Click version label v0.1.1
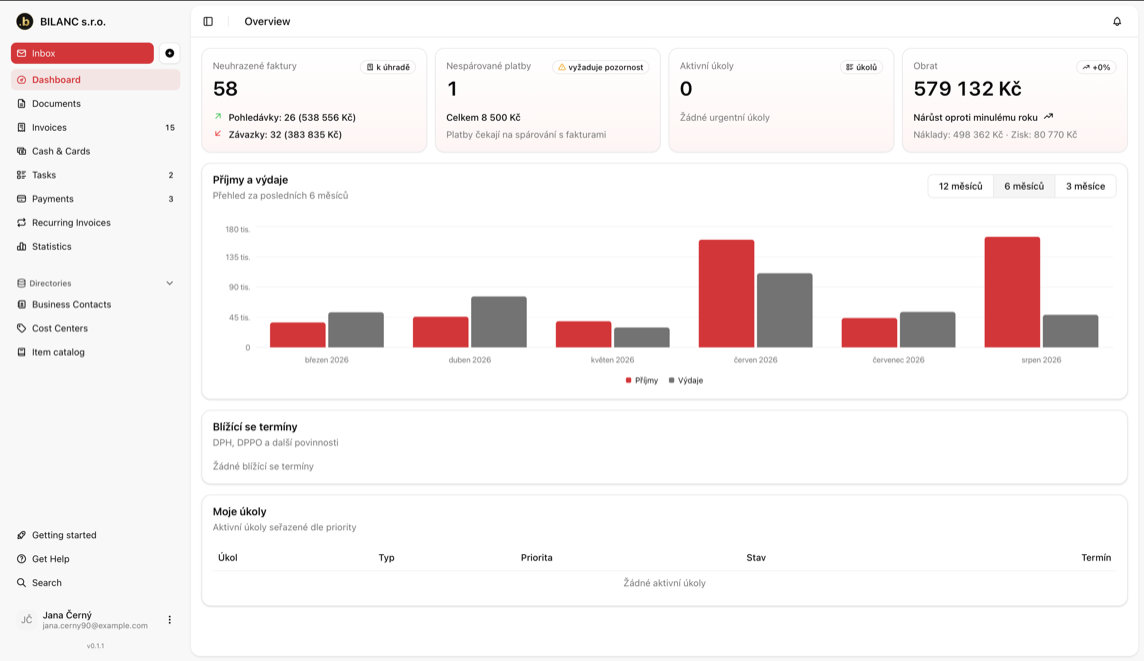This screenshot has width=1144, height=661. 96,646
